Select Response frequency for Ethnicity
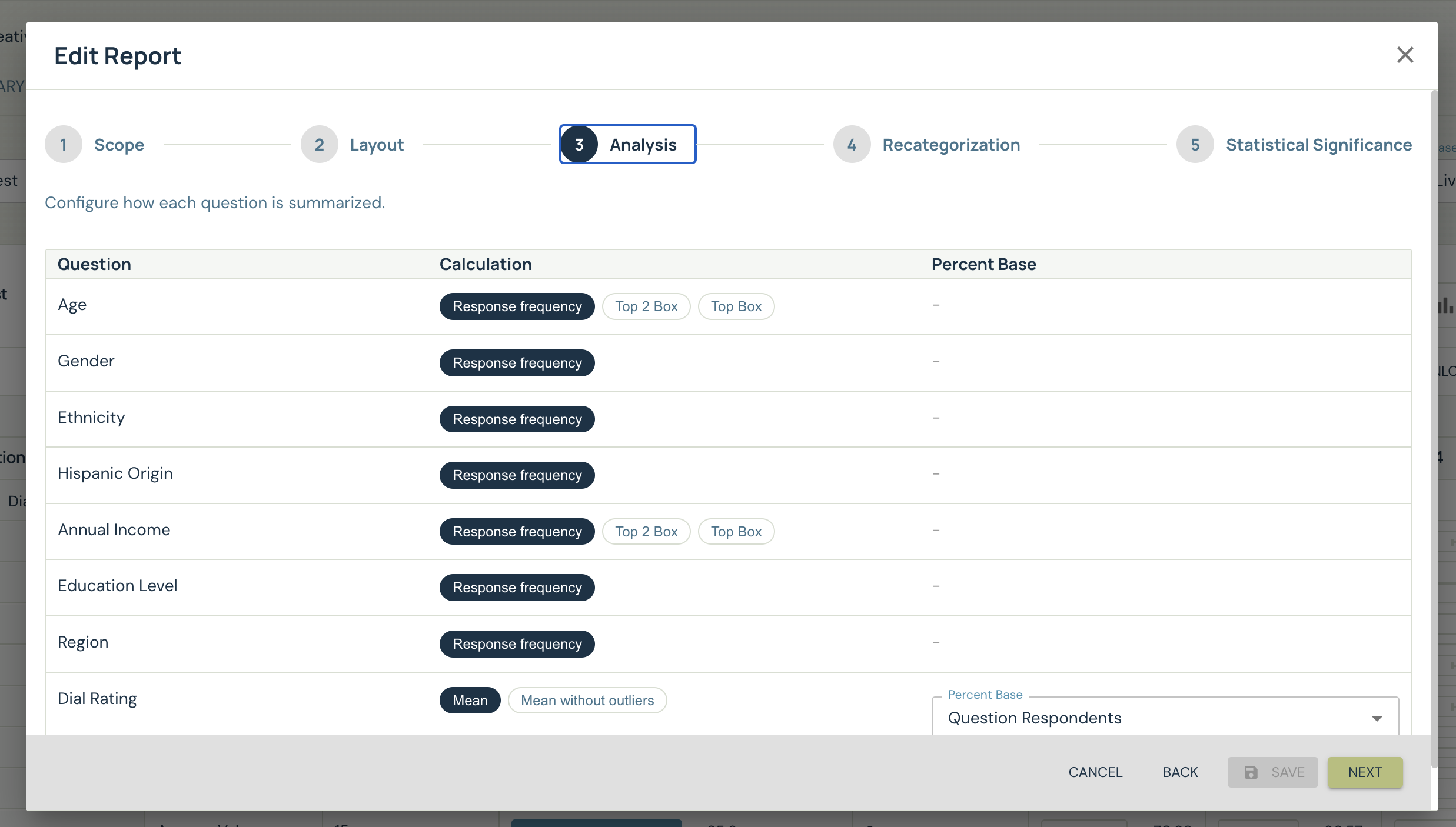Image resolution: width=1456 pixels, height=827 pixels. point(517,419)
